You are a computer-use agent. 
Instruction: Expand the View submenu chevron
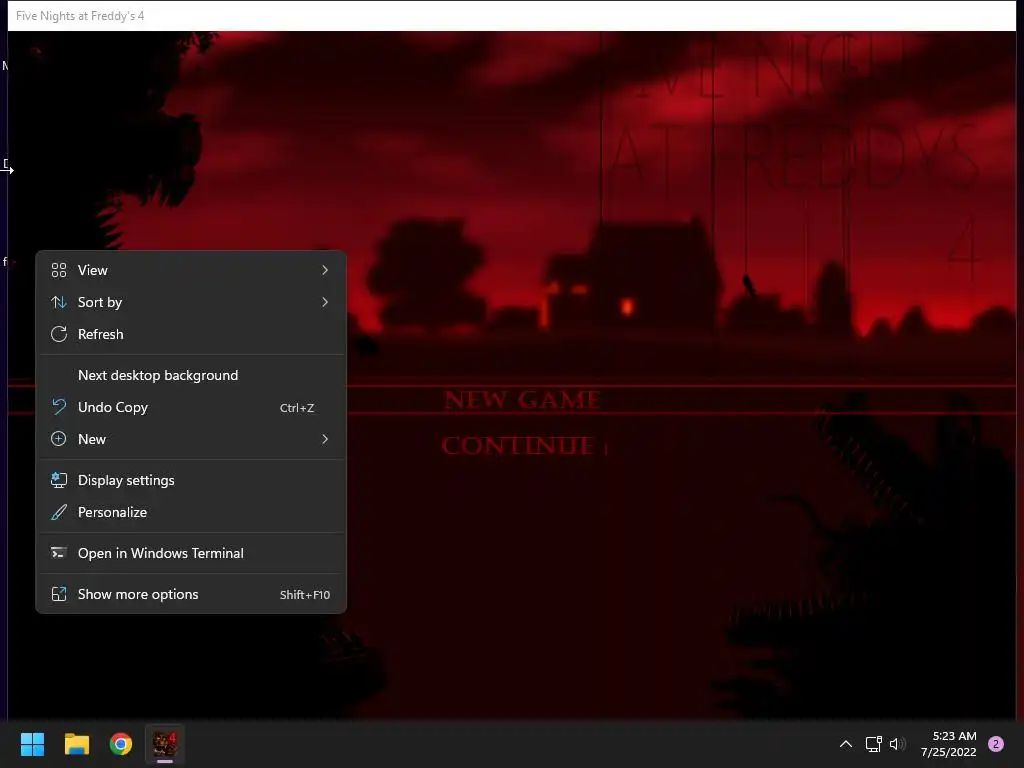pos(325,270)
